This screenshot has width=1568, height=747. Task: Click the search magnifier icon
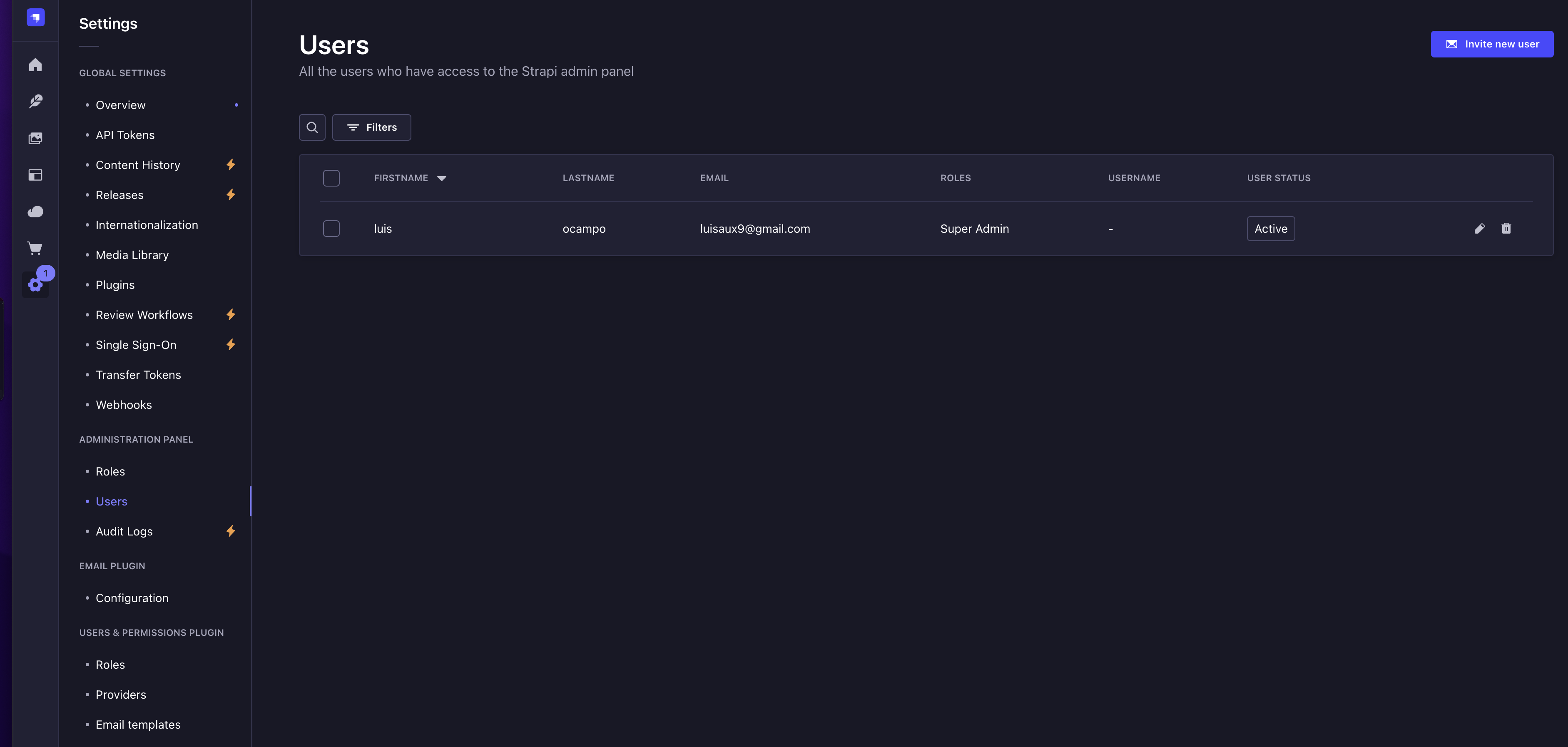coord(312,127)
